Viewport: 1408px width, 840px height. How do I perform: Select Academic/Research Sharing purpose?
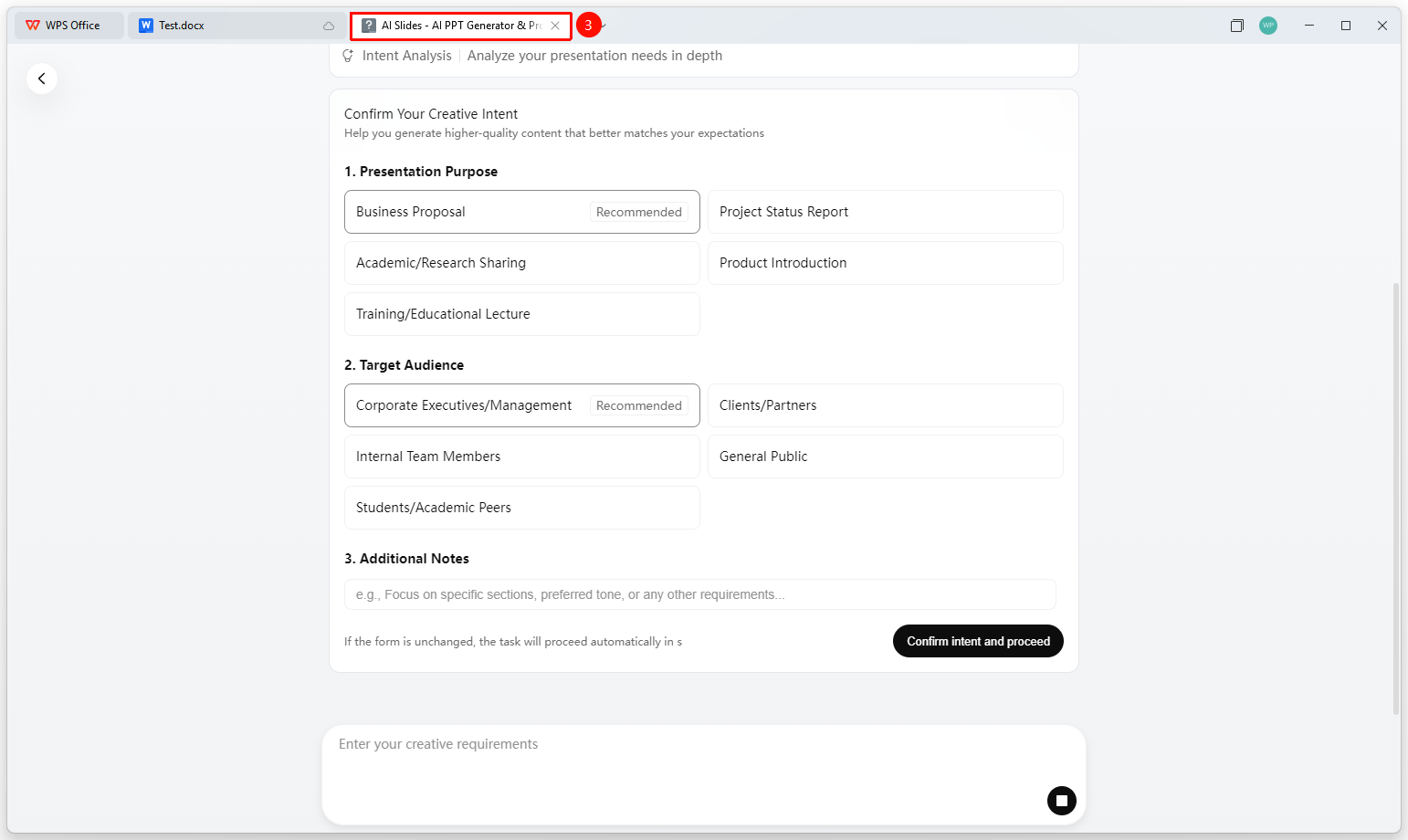point(522,263)
